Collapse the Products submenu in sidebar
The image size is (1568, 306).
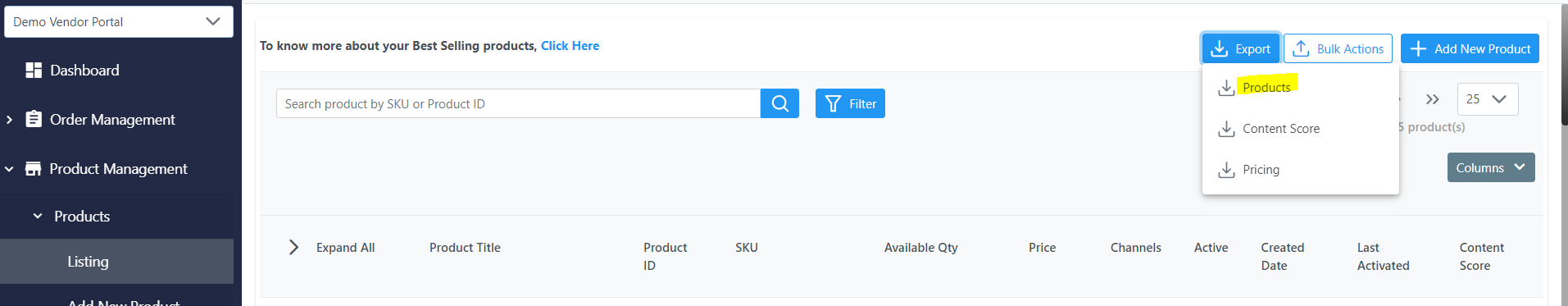[38, 217]
